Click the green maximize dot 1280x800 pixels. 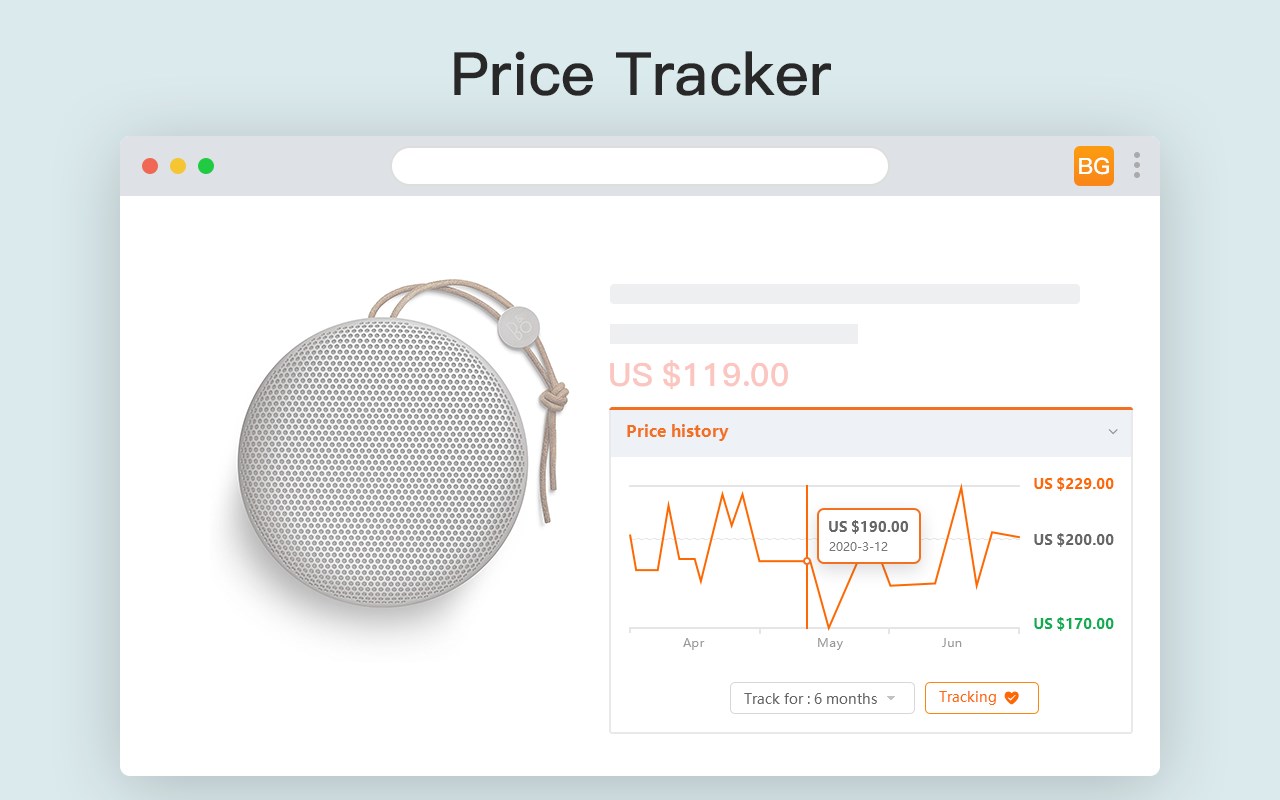coord(206,166)
